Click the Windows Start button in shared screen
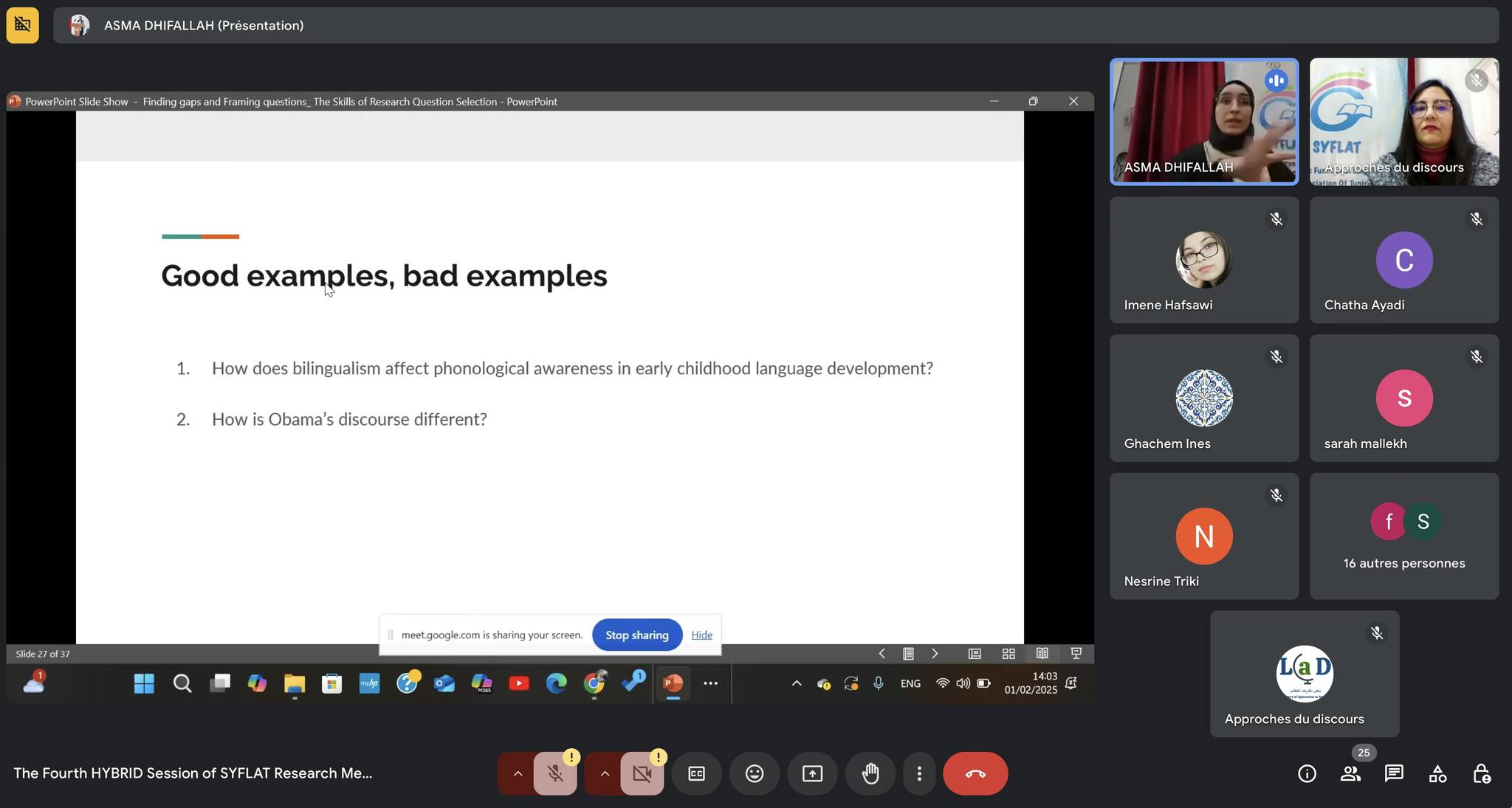1512x808 pixels. [x=144, y=683]
